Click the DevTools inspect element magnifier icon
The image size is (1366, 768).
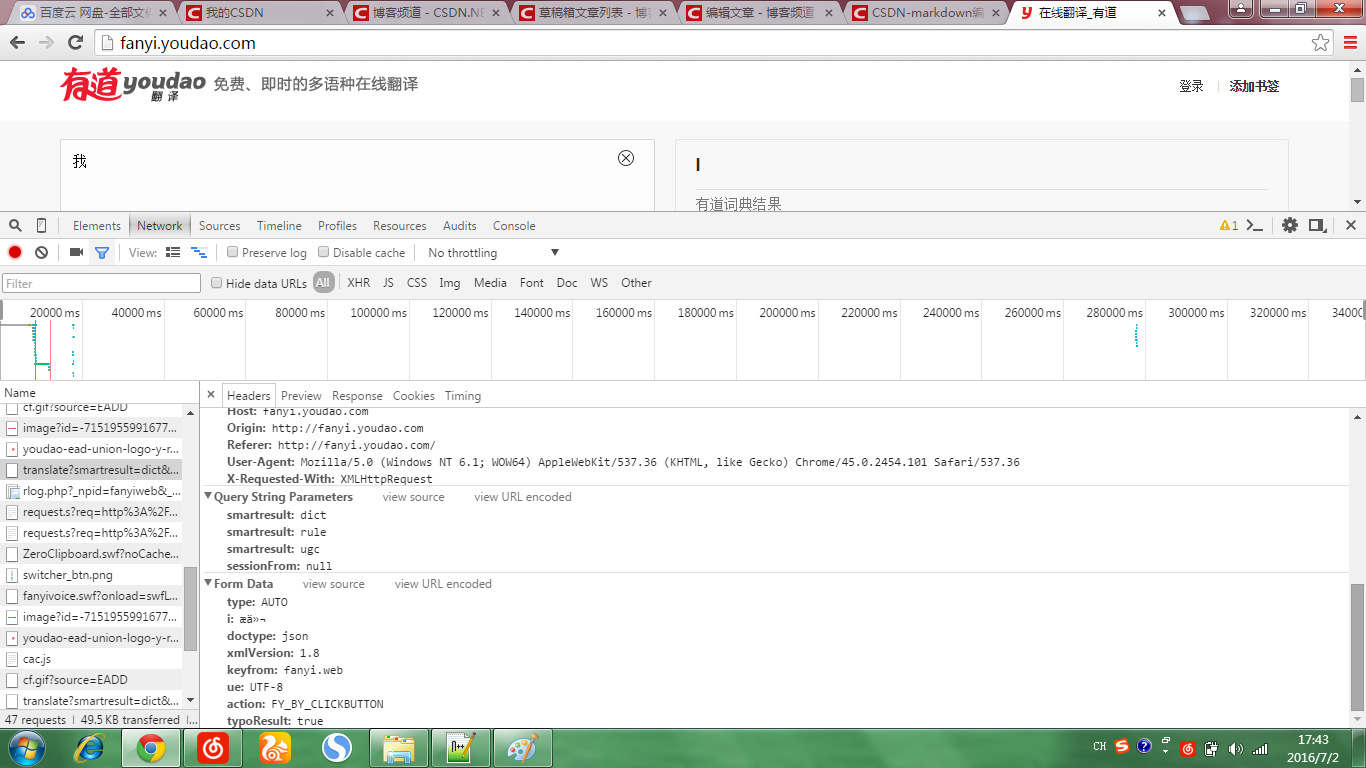[15, 225]
